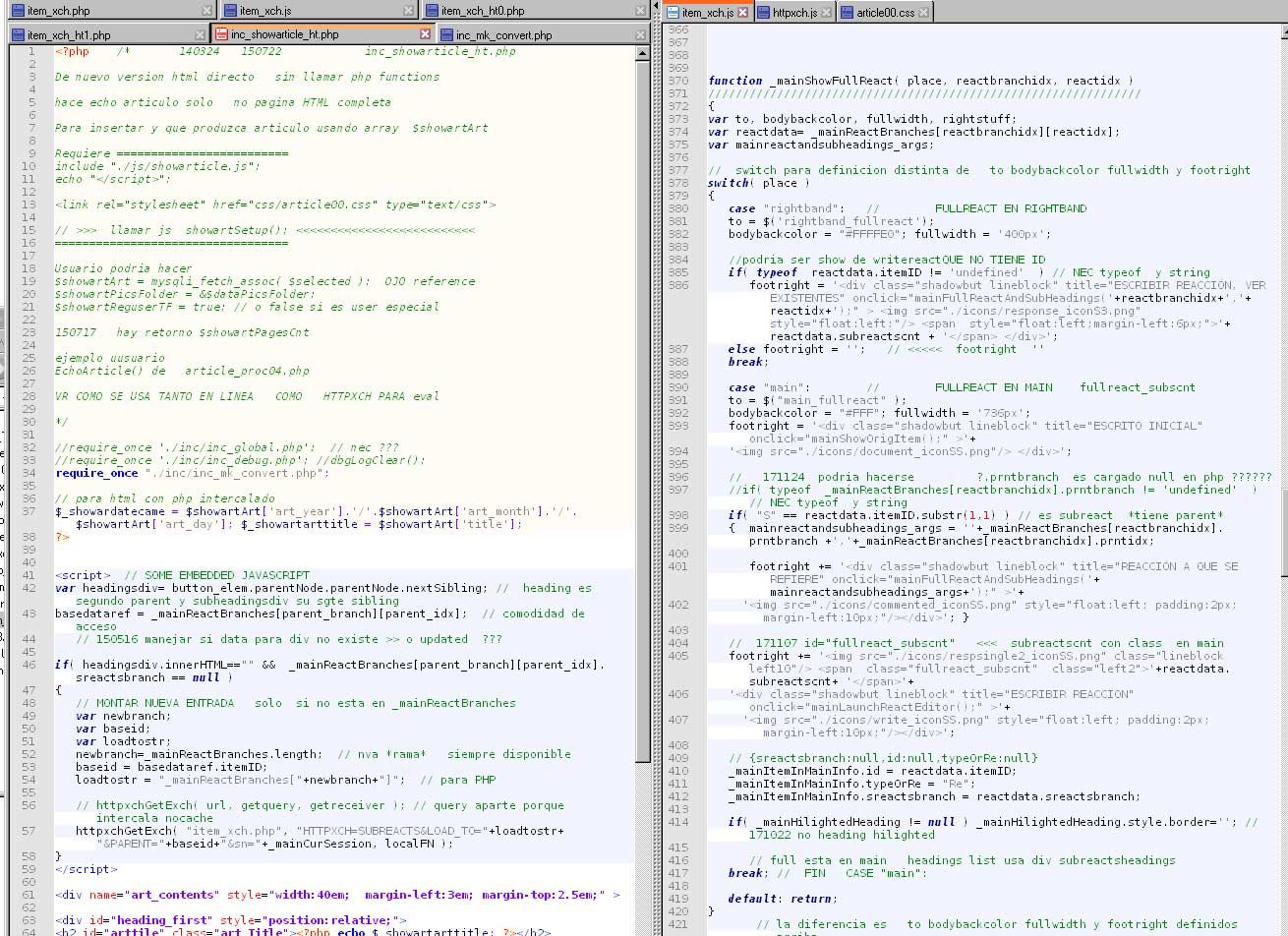The height and width of the screenshot is (936, 1288).
Task: Click the 'De nuevo version html directo' comment
Action: (248, 77)
